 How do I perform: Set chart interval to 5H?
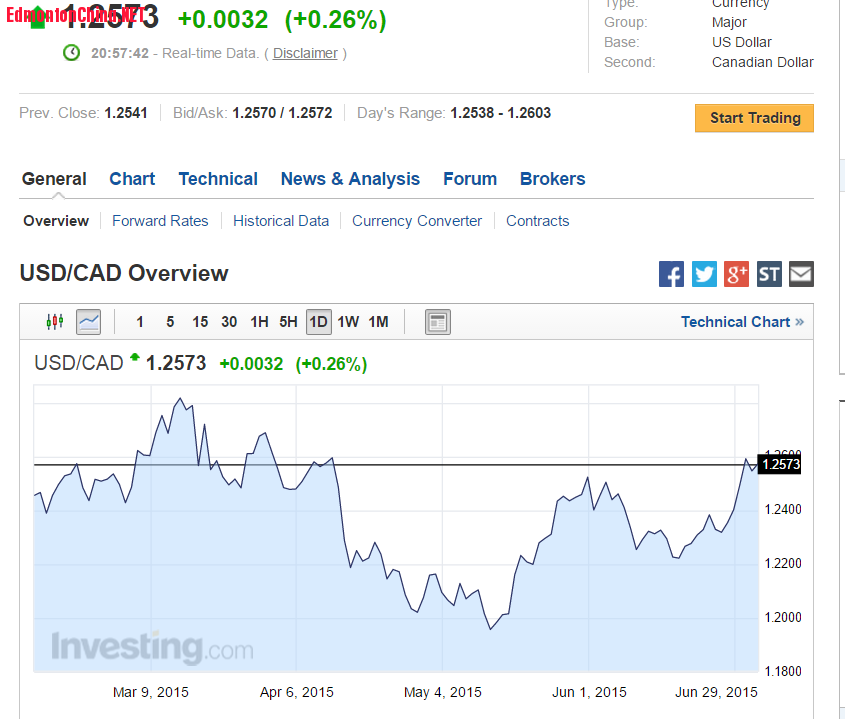pos(288,322)
